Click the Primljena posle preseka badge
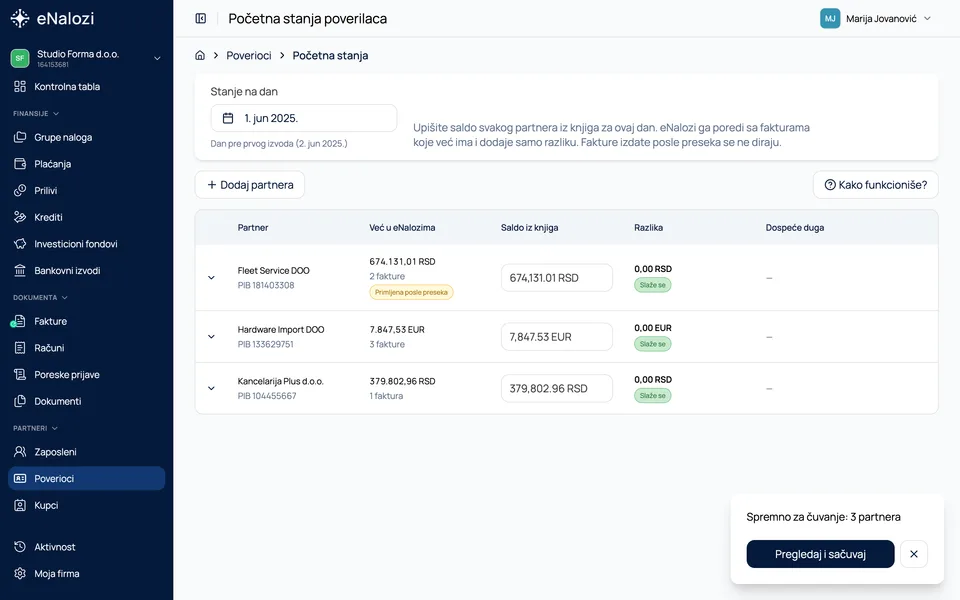 point(411,292)
